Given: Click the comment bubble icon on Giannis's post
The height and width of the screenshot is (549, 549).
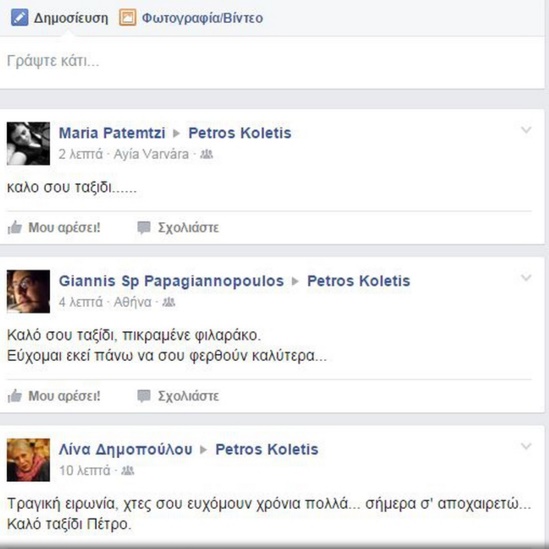Looking at the screenshot, I should pyautogui.click(x=144, y=396).
